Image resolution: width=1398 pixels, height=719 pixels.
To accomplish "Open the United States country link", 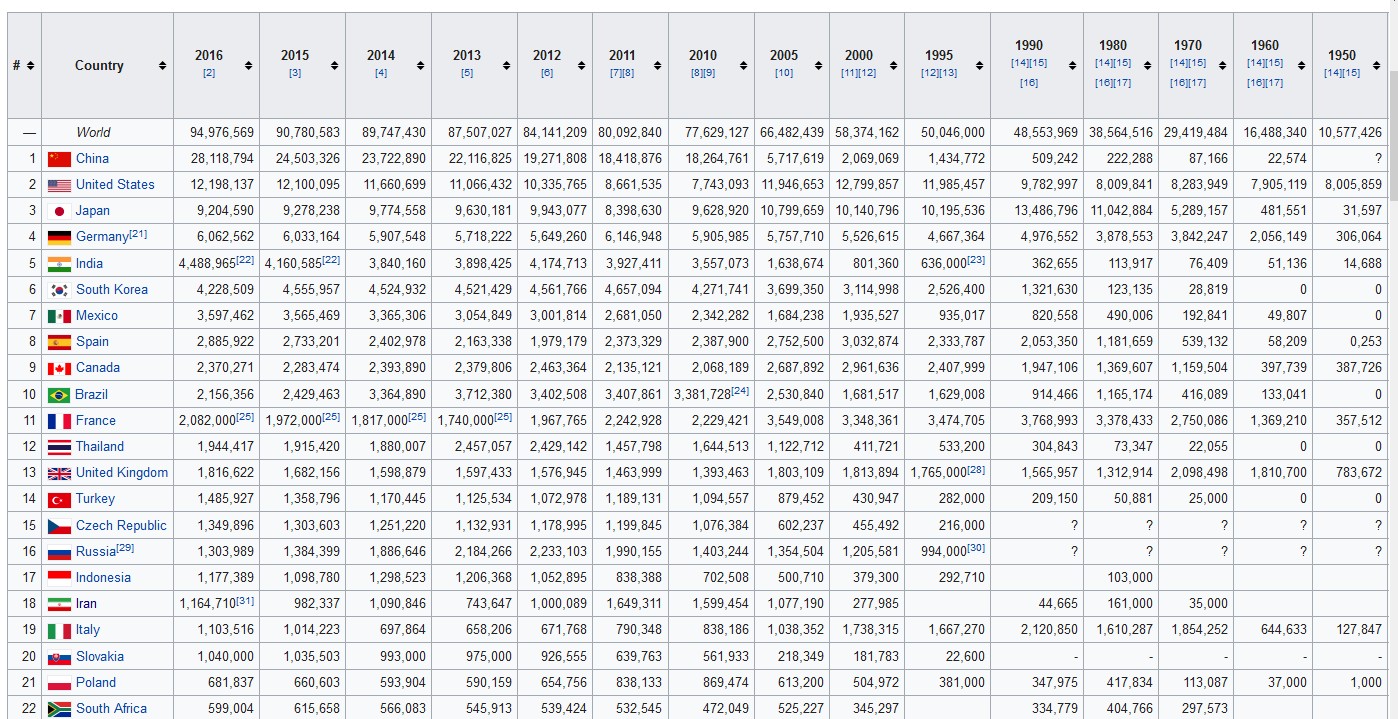I will pos(115,185).
